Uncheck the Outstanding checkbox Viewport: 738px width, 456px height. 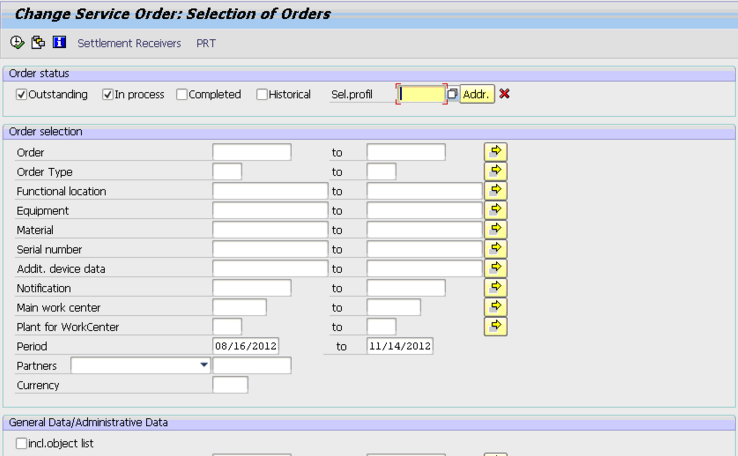(21, 95)
